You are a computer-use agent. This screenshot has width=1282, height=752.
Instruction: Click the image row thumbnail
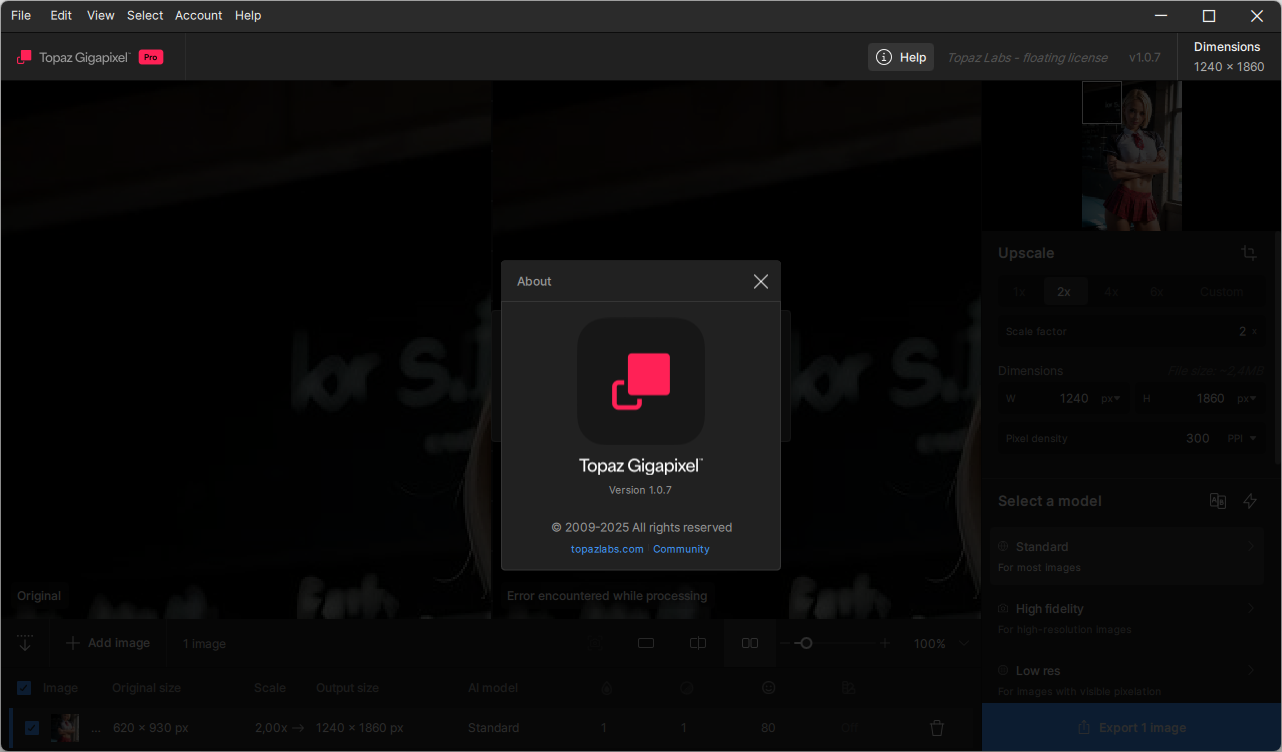[65, 728]
